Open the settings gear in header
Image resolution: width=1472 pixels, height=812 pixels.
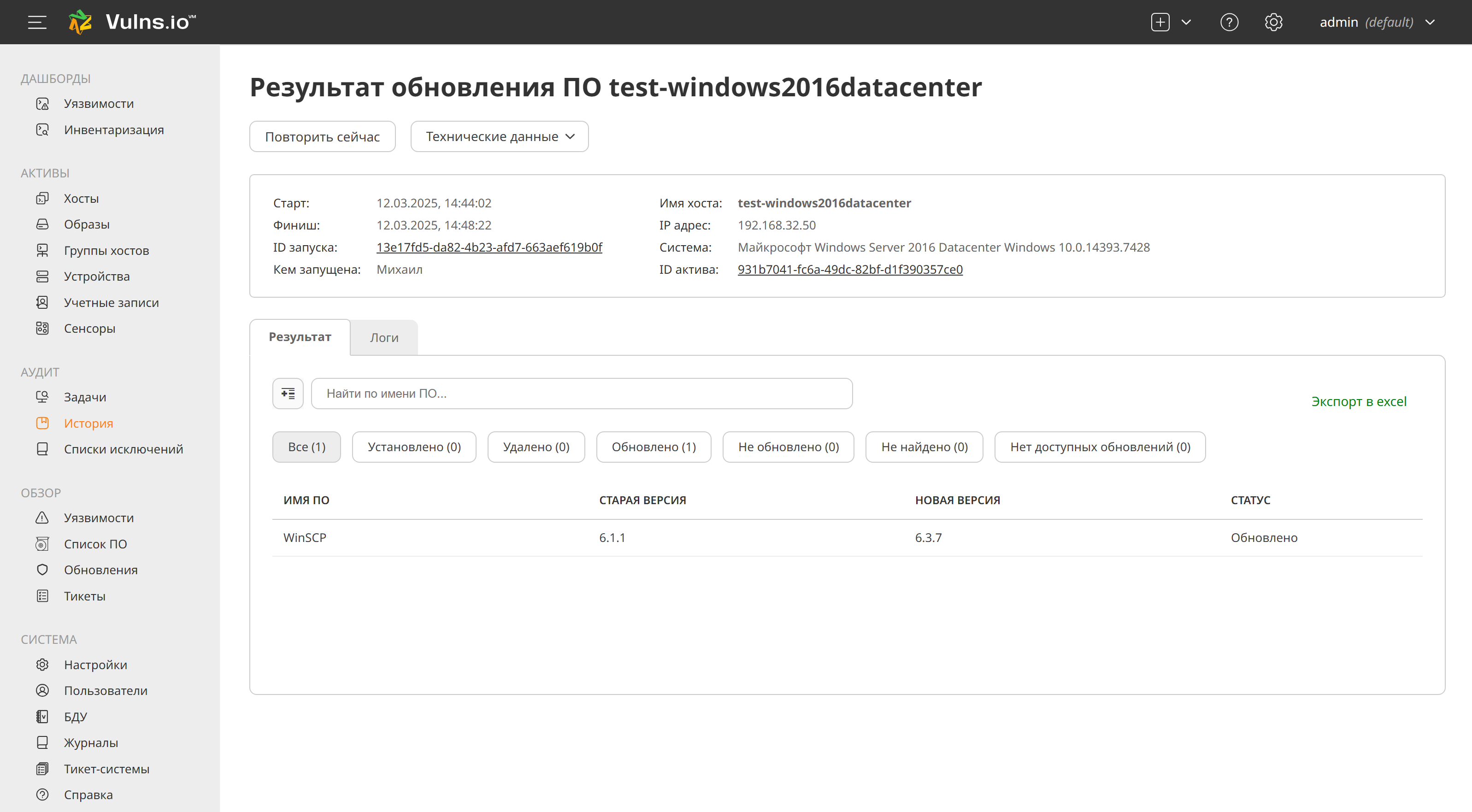(x=1274, y=22)
